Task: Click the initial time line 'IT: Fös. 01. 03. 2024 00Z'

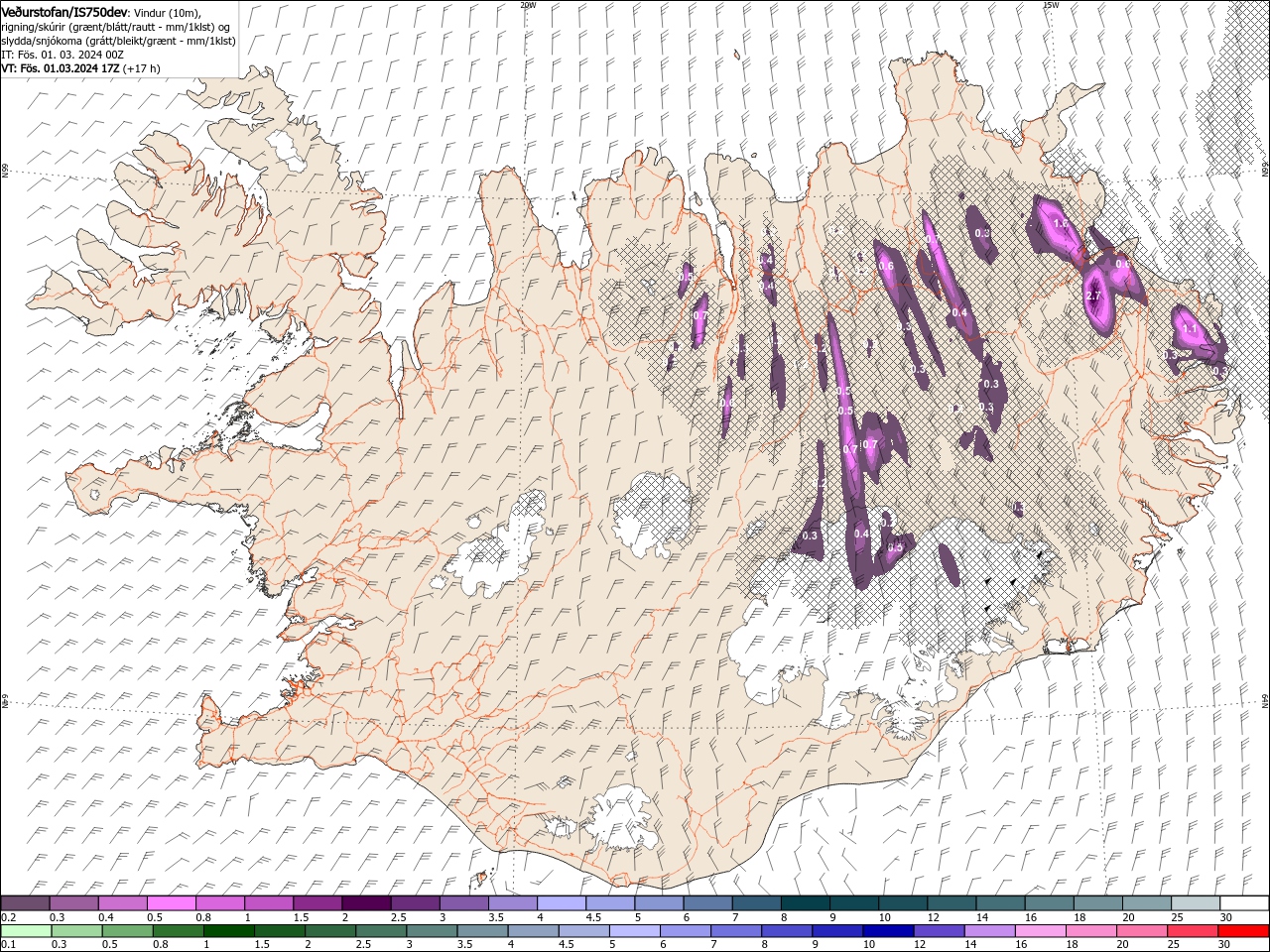Action: [x=63, y=55]
